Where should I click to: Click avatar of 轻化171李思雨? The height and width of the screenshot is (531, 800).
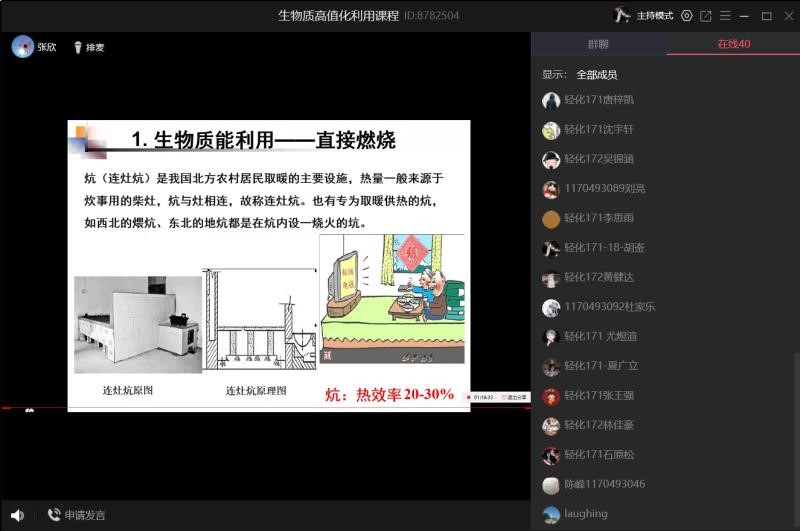(x=551, y=218)
